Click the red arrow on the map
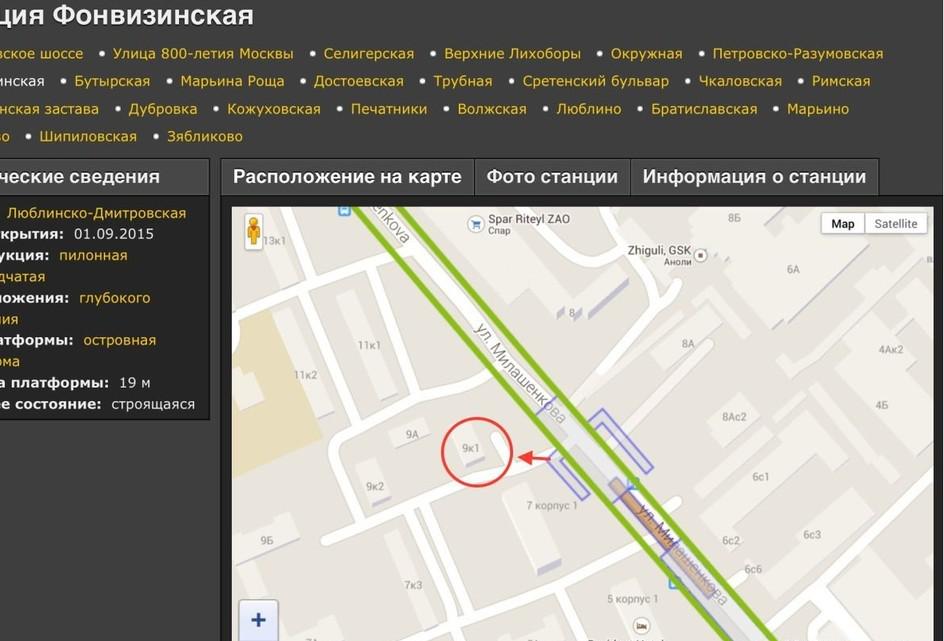This screenshot has height=641, width=944. pos(534,458)
